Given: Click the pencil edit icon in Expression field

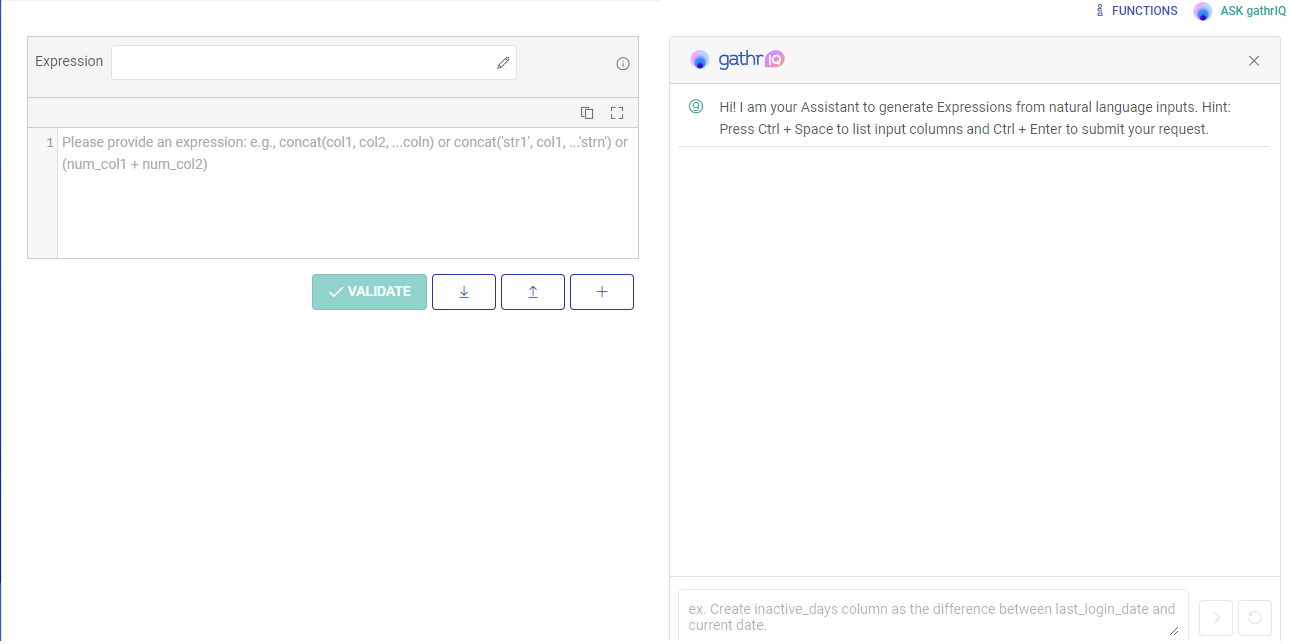Looking at the screenshot, I should click(x=503, y=63).
